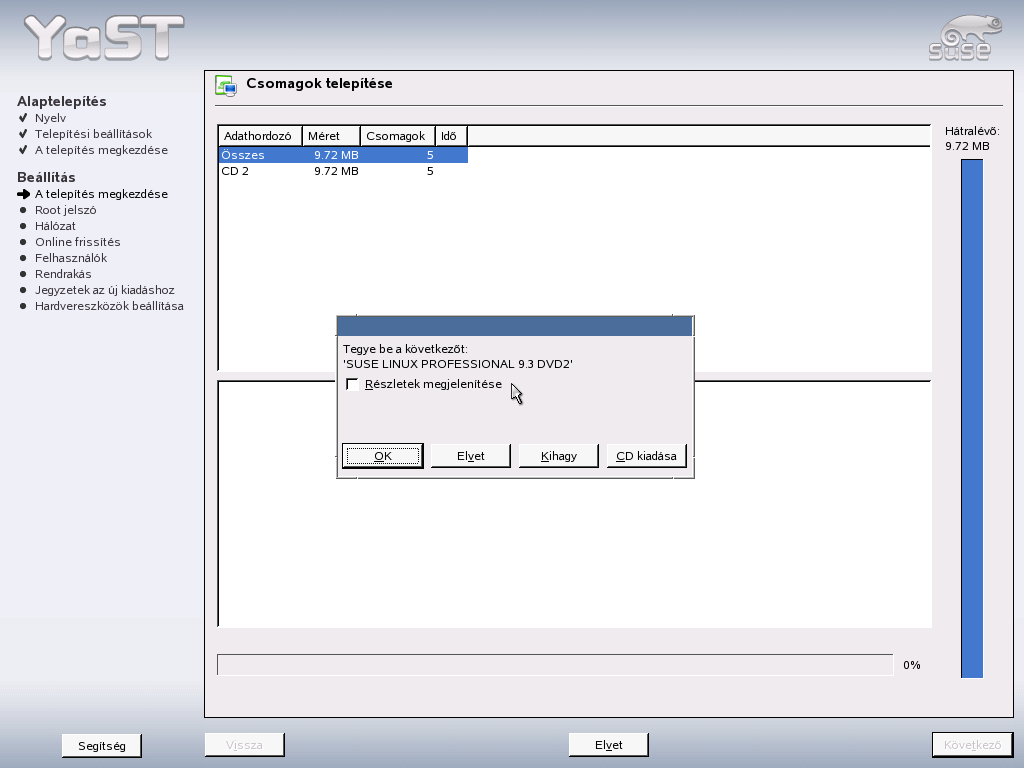The image size is (1024, 768).
Task: Click the Root jelszó sidebar step
Action: [65, 210]
